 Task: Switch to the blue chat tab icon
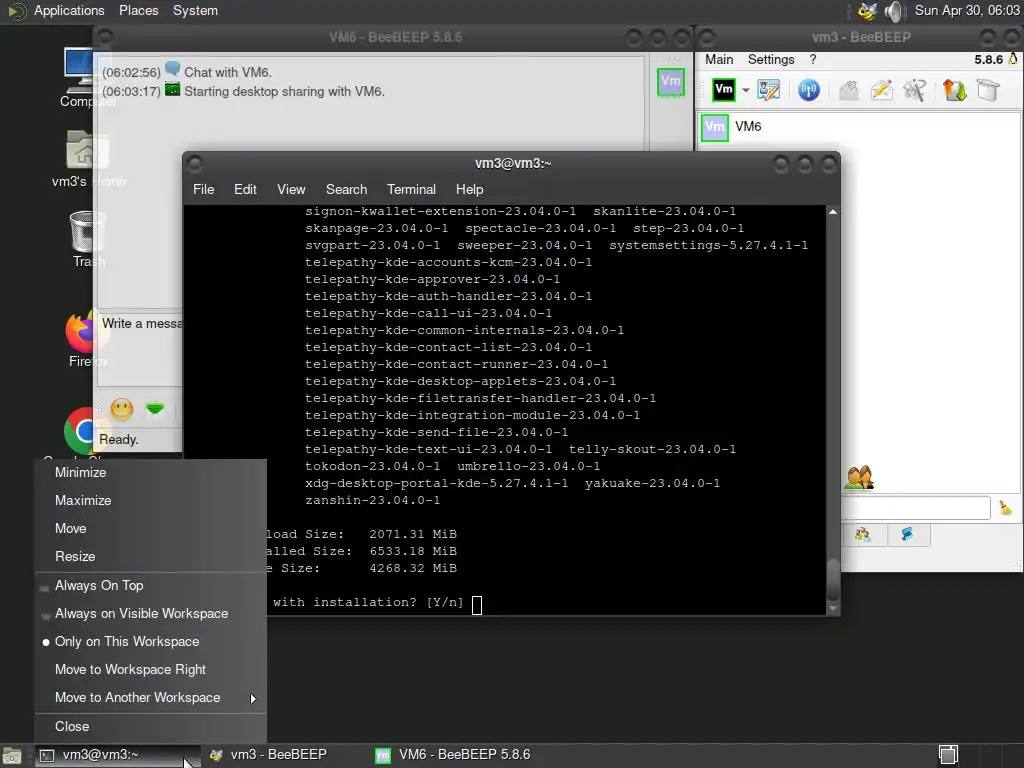(908, 534)
